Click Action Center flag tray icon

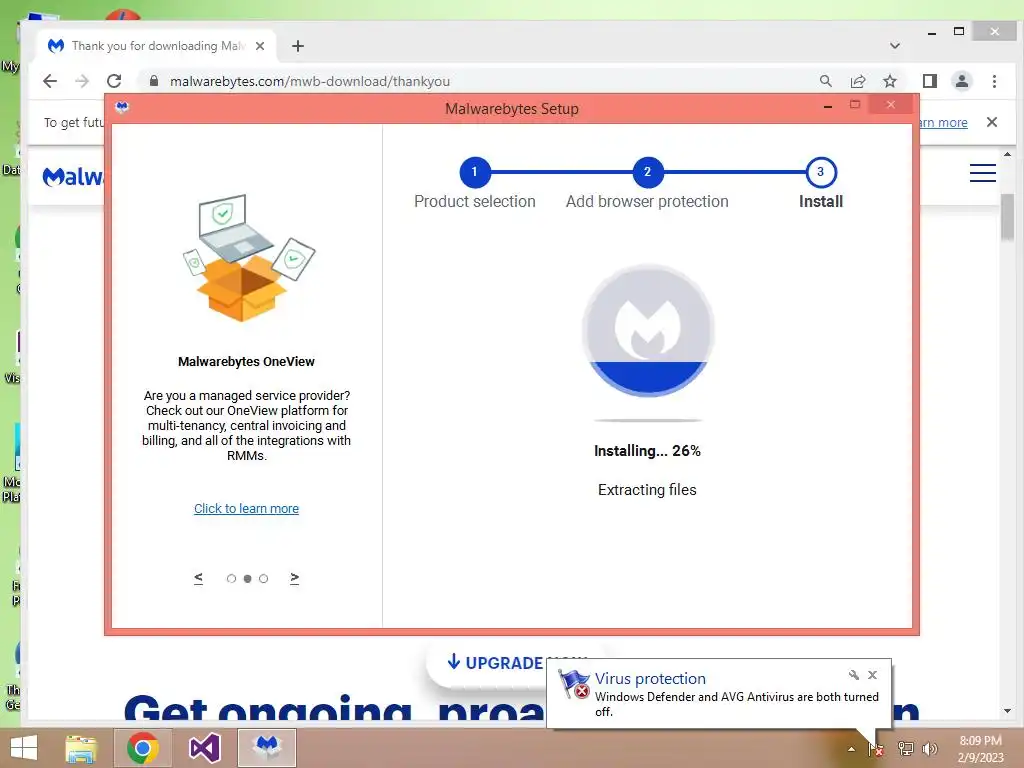[x=876, y=748]
